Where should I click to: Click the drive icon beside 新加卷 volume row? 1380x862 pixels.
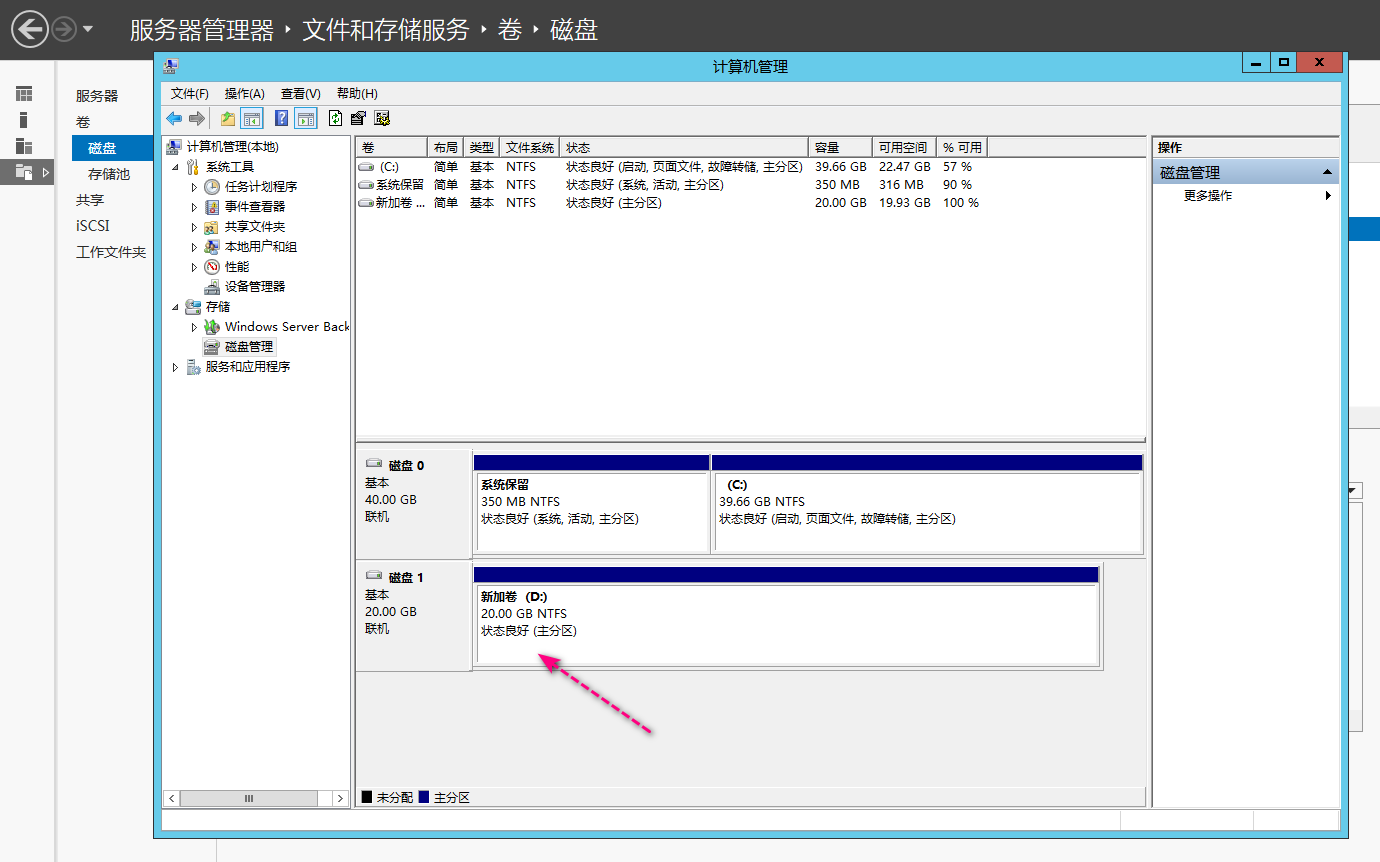(x=367, y=203)
